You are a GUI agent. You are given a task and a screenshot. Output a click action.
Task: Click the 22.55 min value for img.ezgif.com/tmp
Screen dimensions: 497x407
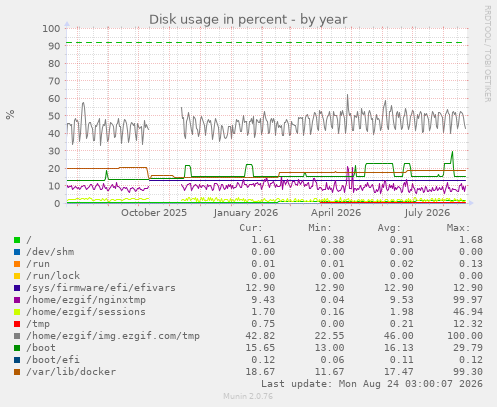tap(329, 336)
